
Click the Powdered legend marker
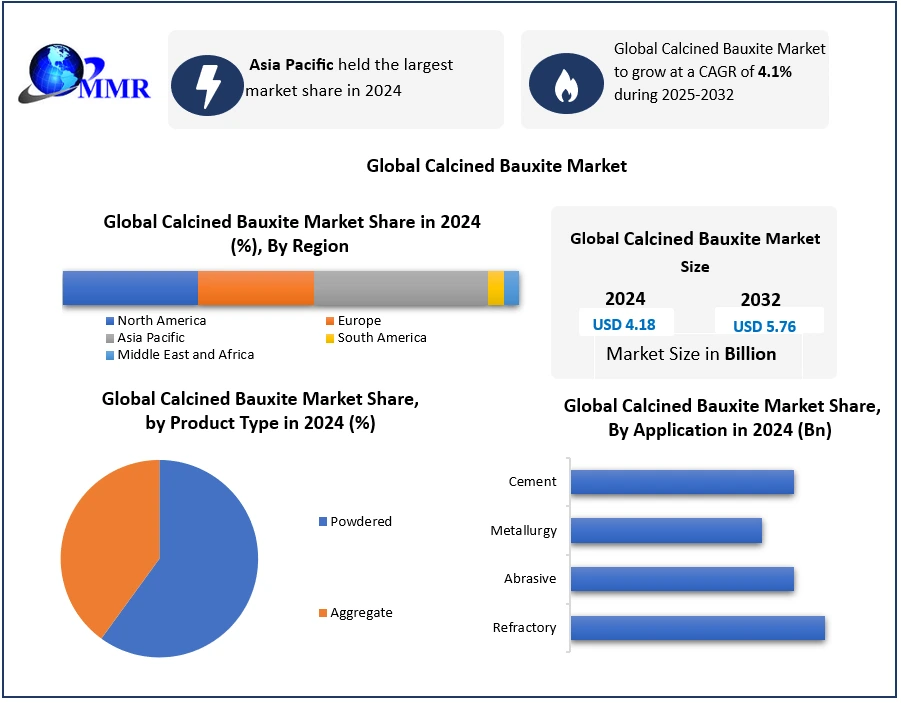point(323,522)
